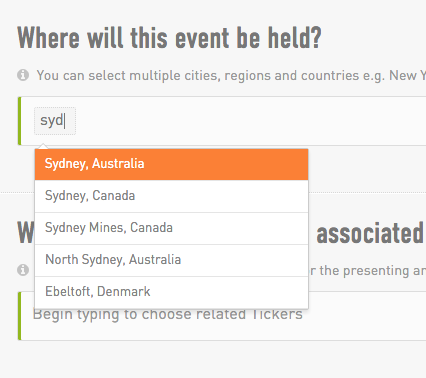Click the typed 'syd' text in the location field
Viewport: 426px width, 378px height.
point(52,120)
